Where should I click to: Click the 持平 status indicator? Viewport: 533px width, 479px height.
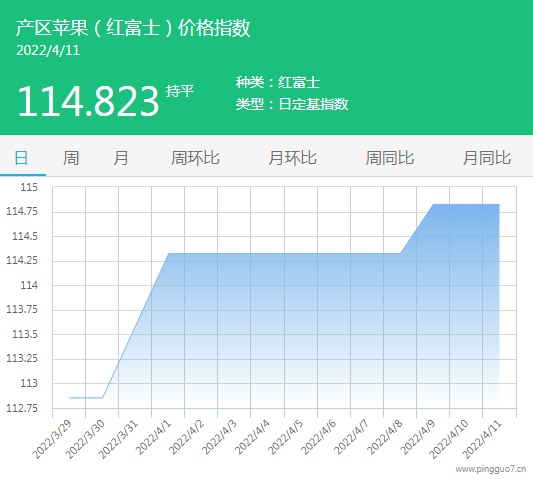tap(180, 91)
